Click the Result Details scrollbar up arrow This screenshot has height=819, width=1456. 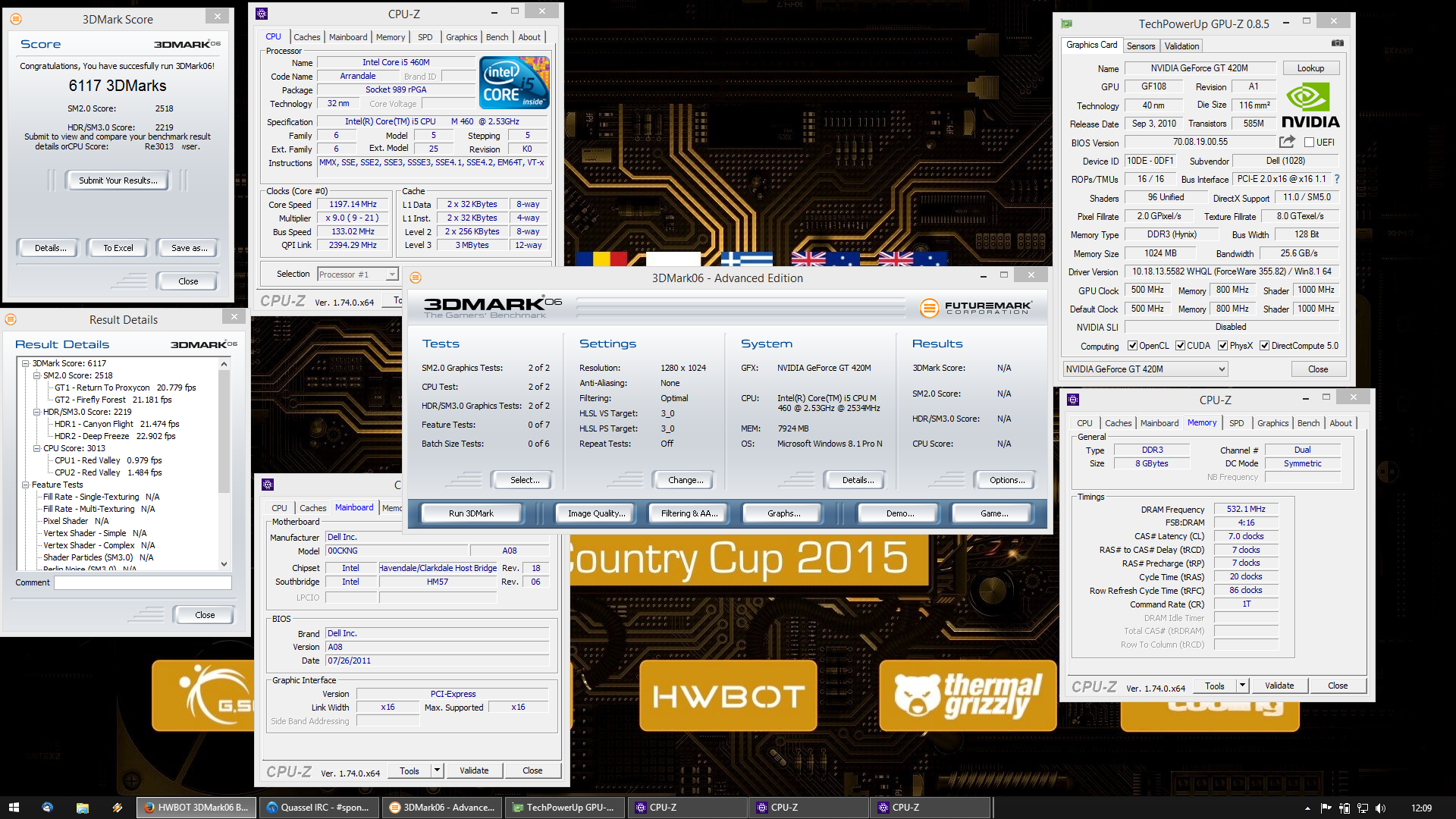(224, 364)
